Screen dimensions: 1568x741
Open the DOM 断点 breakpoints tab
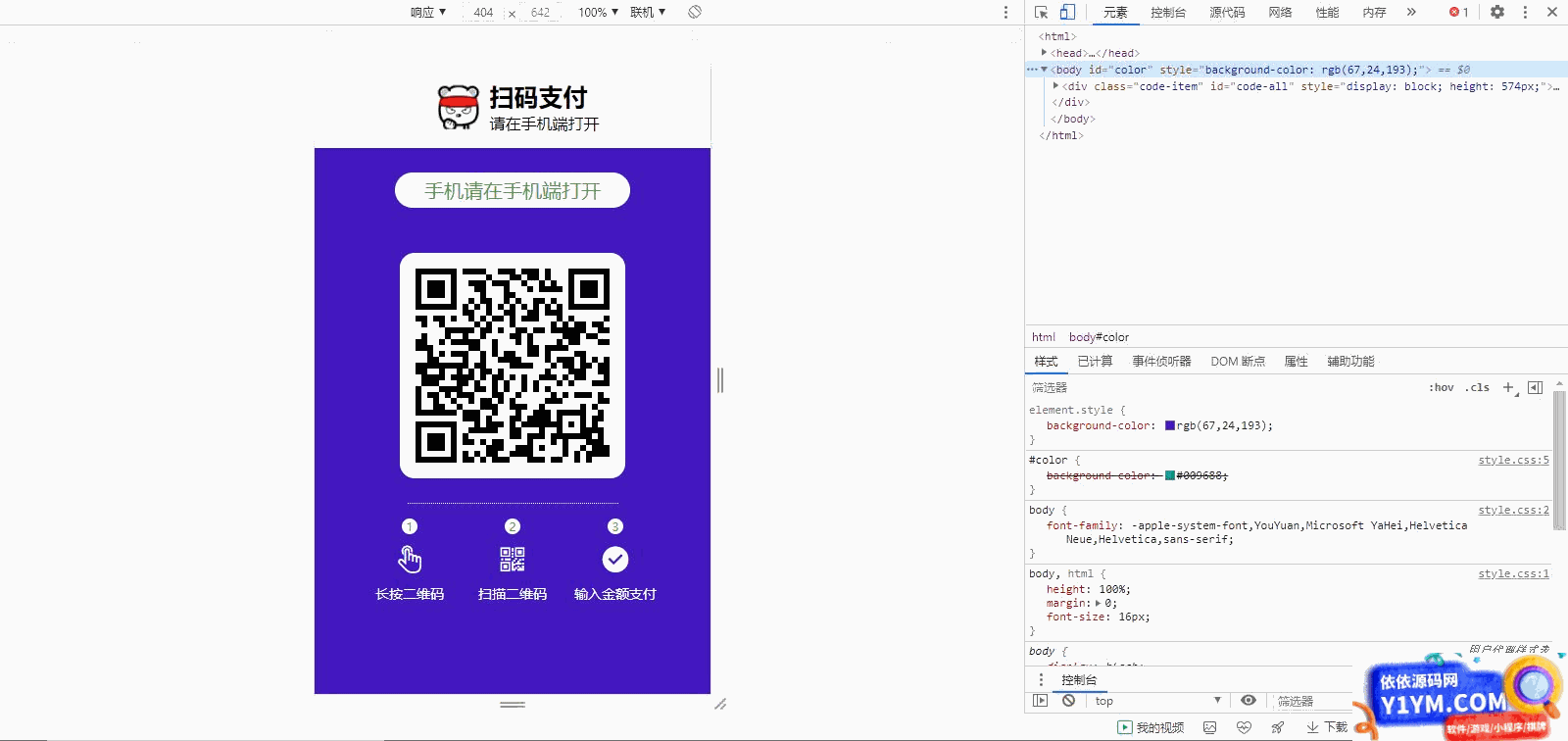[1238, 361]
